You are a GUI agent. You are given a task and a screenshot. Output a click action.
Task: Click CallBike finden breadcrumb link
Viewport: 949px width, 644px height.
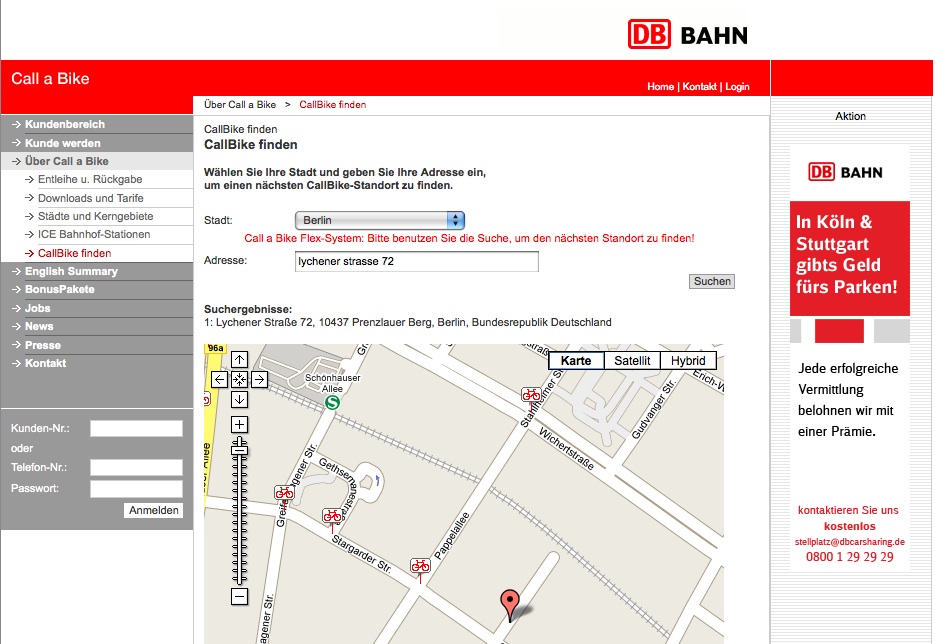click(332, 105)
